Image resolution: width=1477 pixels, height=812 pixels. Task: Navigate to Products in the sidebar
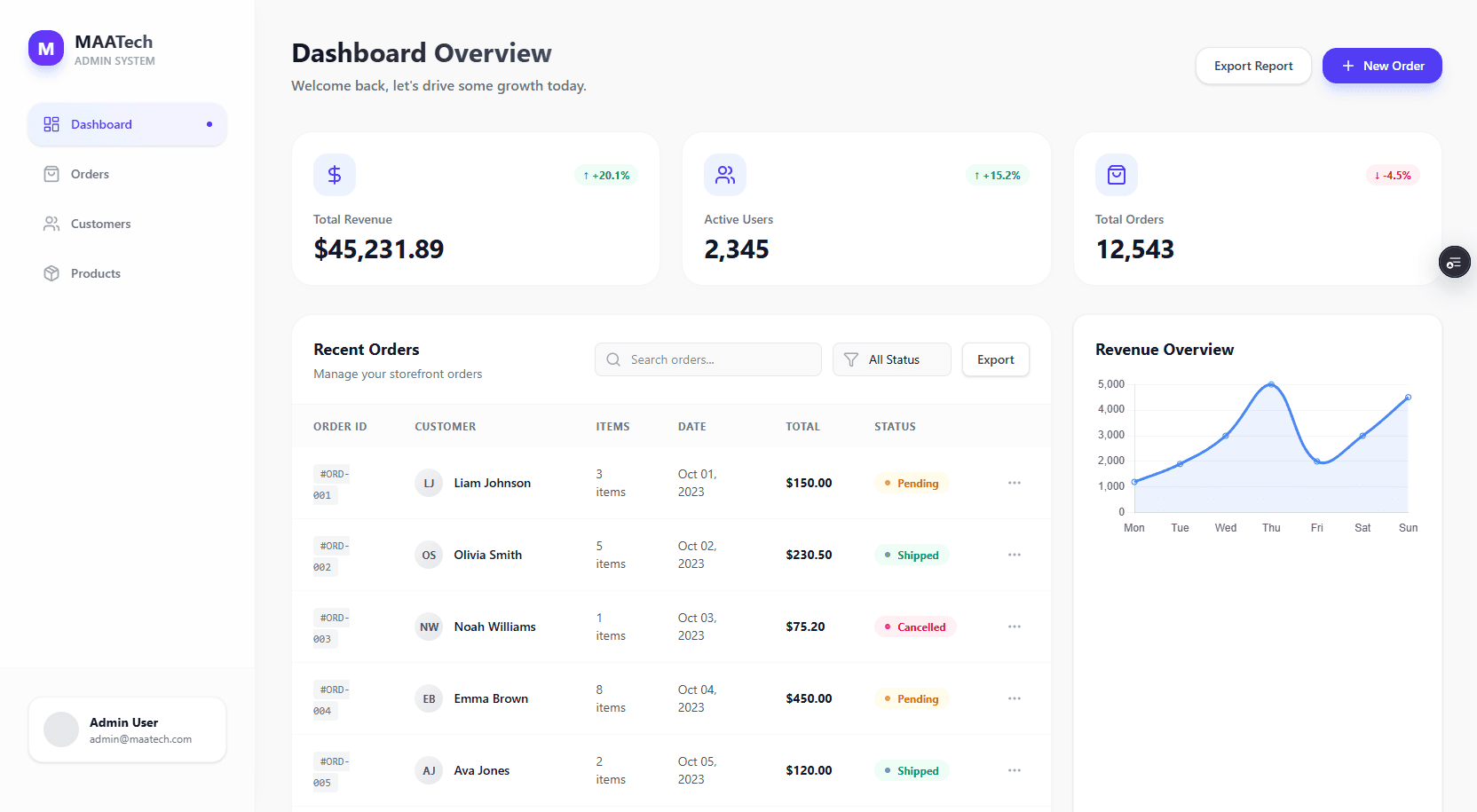(x=95, y=273)
